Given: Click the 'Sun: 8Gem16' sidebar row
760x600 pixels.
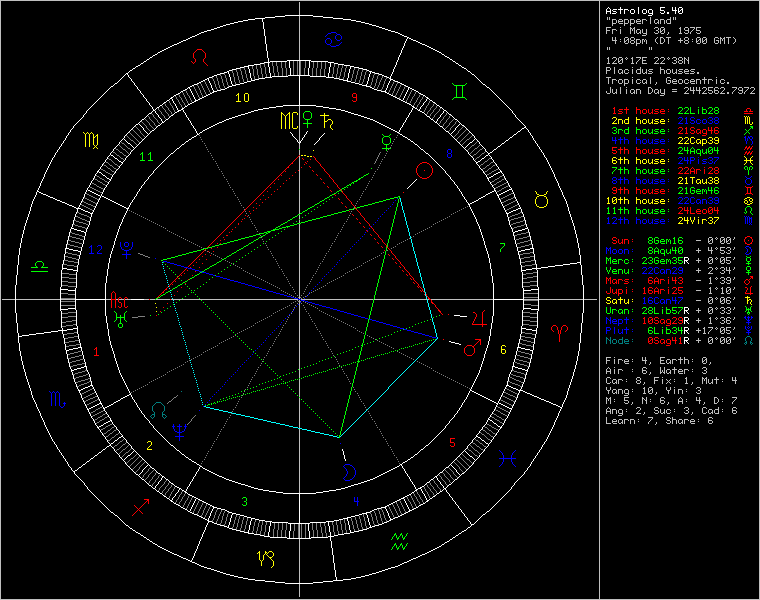Looking at the screenshot, I should pyautogui.click(x=680, y=241).
